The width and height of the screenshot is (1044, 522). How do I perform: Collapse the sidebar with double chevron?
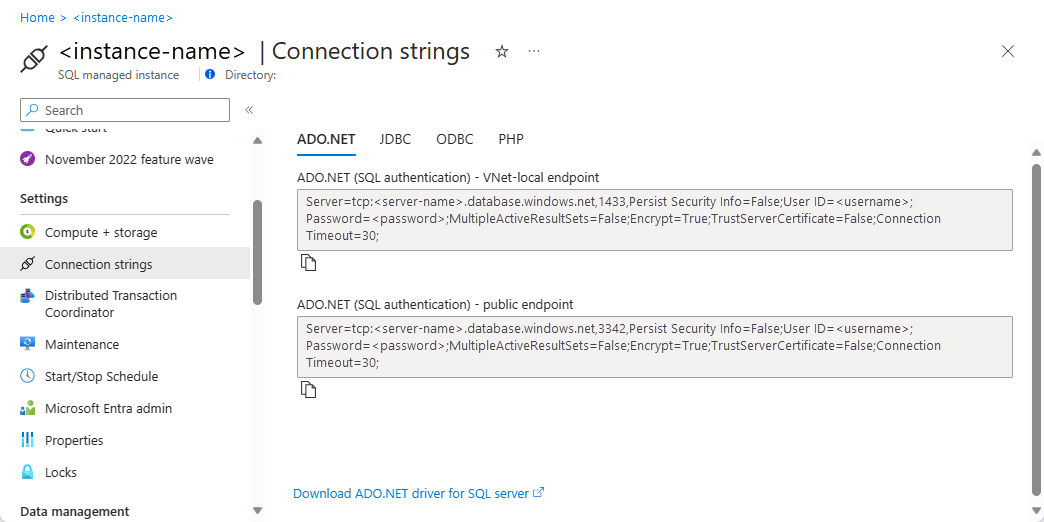tap(249, 110)
